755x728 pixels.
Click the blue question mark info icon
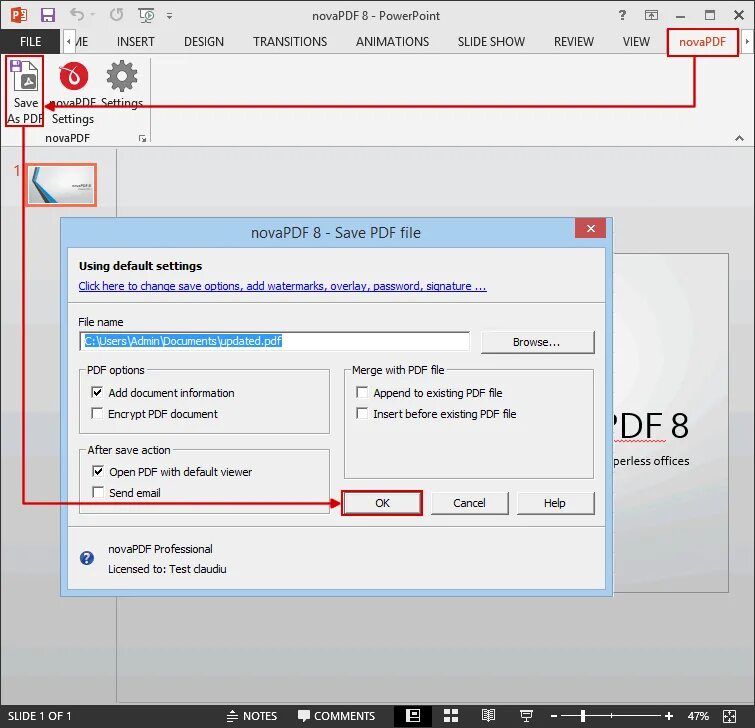click(87, 558)
